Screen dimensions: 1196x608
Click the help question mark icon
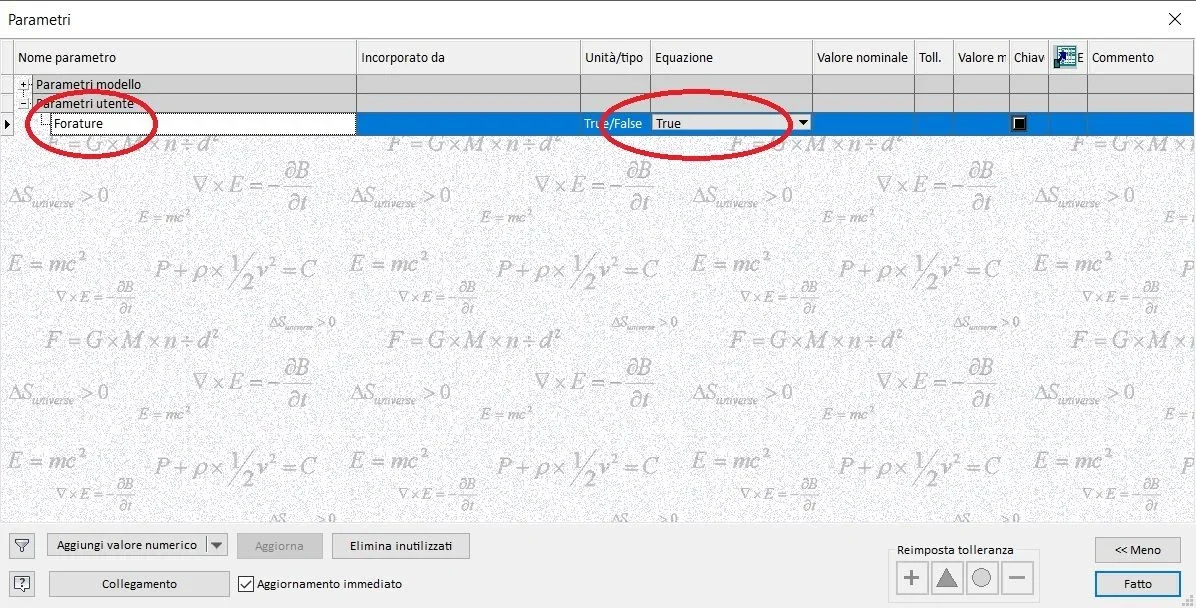(x=23, y=584)
